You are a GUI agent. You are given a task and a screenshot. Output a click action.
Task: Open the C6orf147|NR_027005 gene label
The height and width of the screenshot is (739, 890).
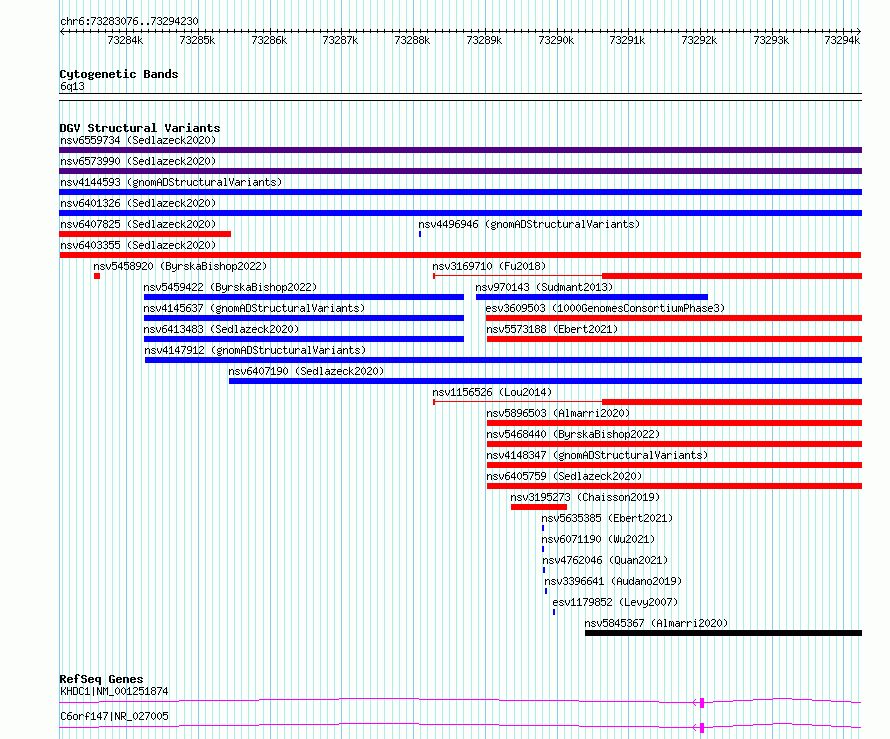tap(114, 716)
